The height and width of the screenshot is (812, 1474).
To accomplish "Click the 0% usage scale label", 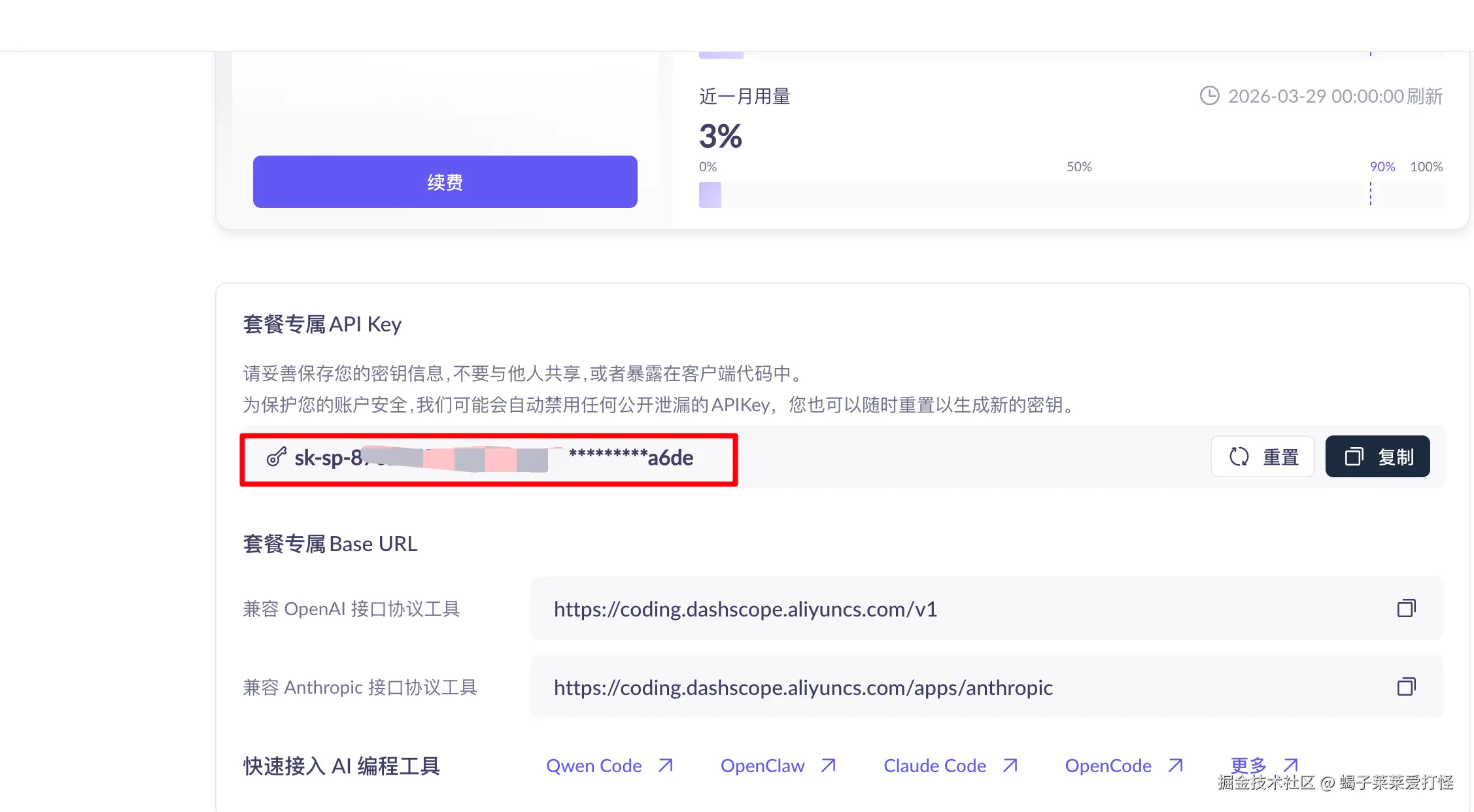I will click(708, 167).
